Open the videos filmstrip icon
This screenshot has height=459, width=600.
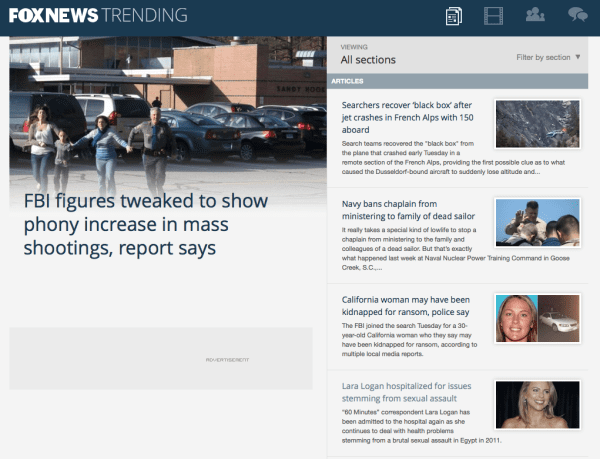[493, 16]
